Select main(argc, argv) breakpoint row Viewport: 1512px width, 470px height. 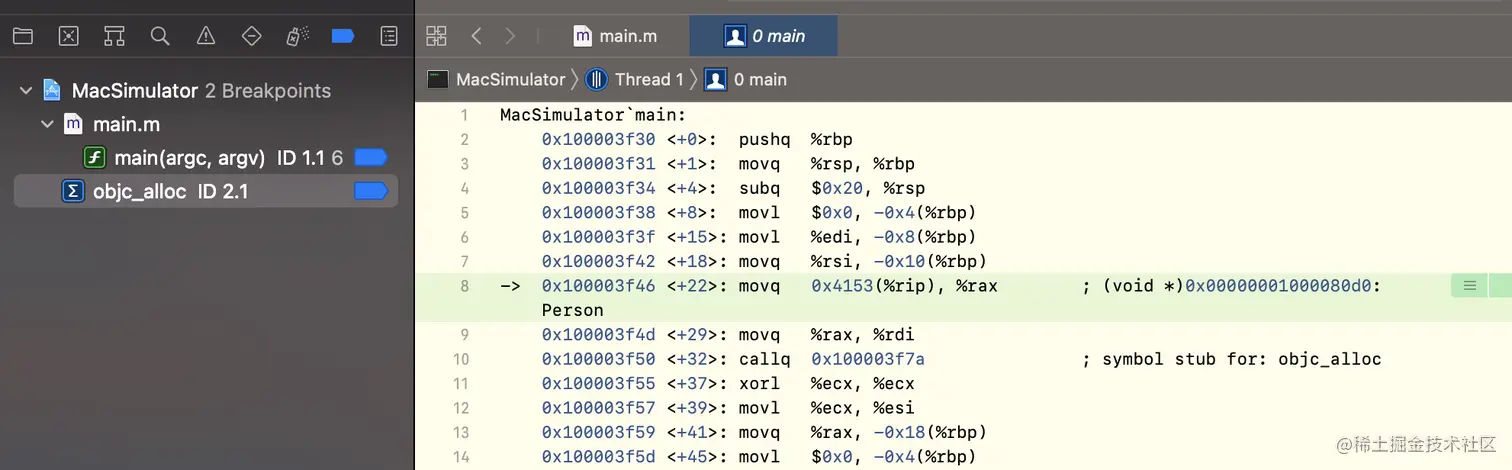[206, 158]
